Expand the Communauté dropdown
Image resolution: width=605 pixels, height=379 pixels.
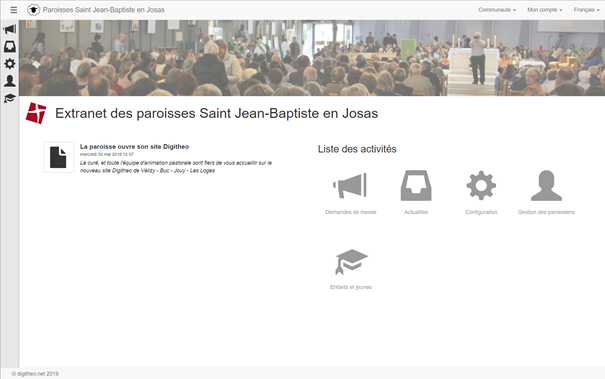click(x=497, y=10)
